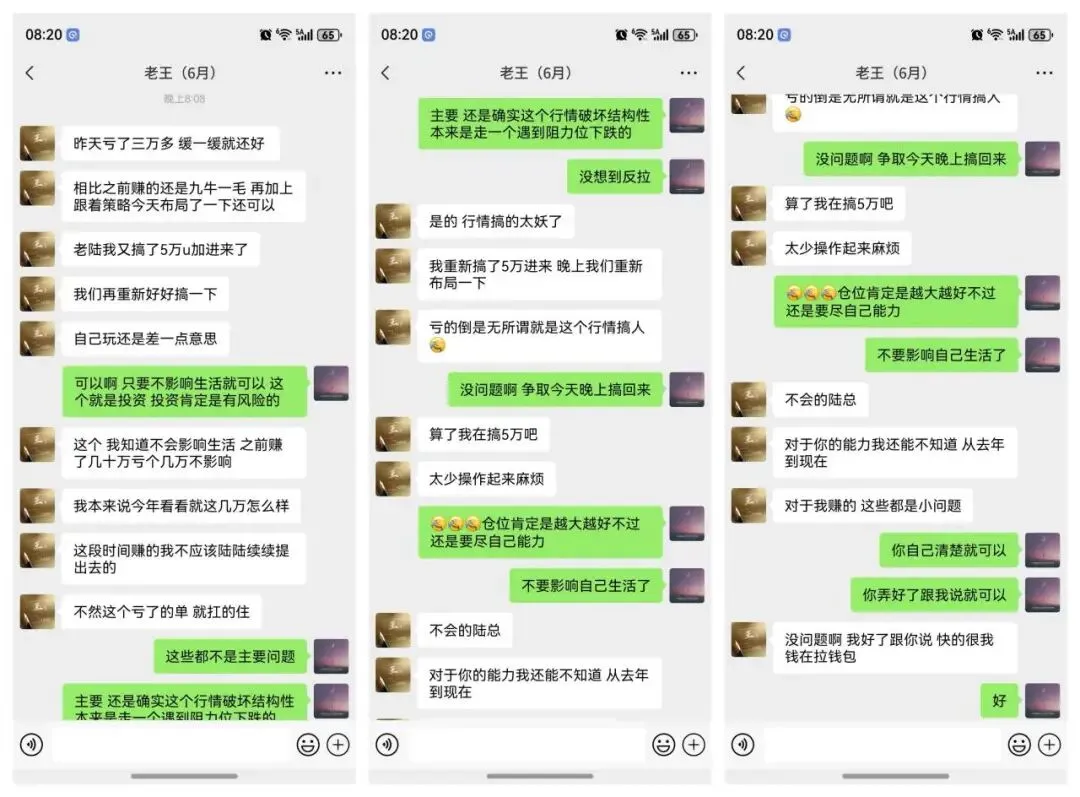Focus message input field in left chat

(x=170, y=745)
